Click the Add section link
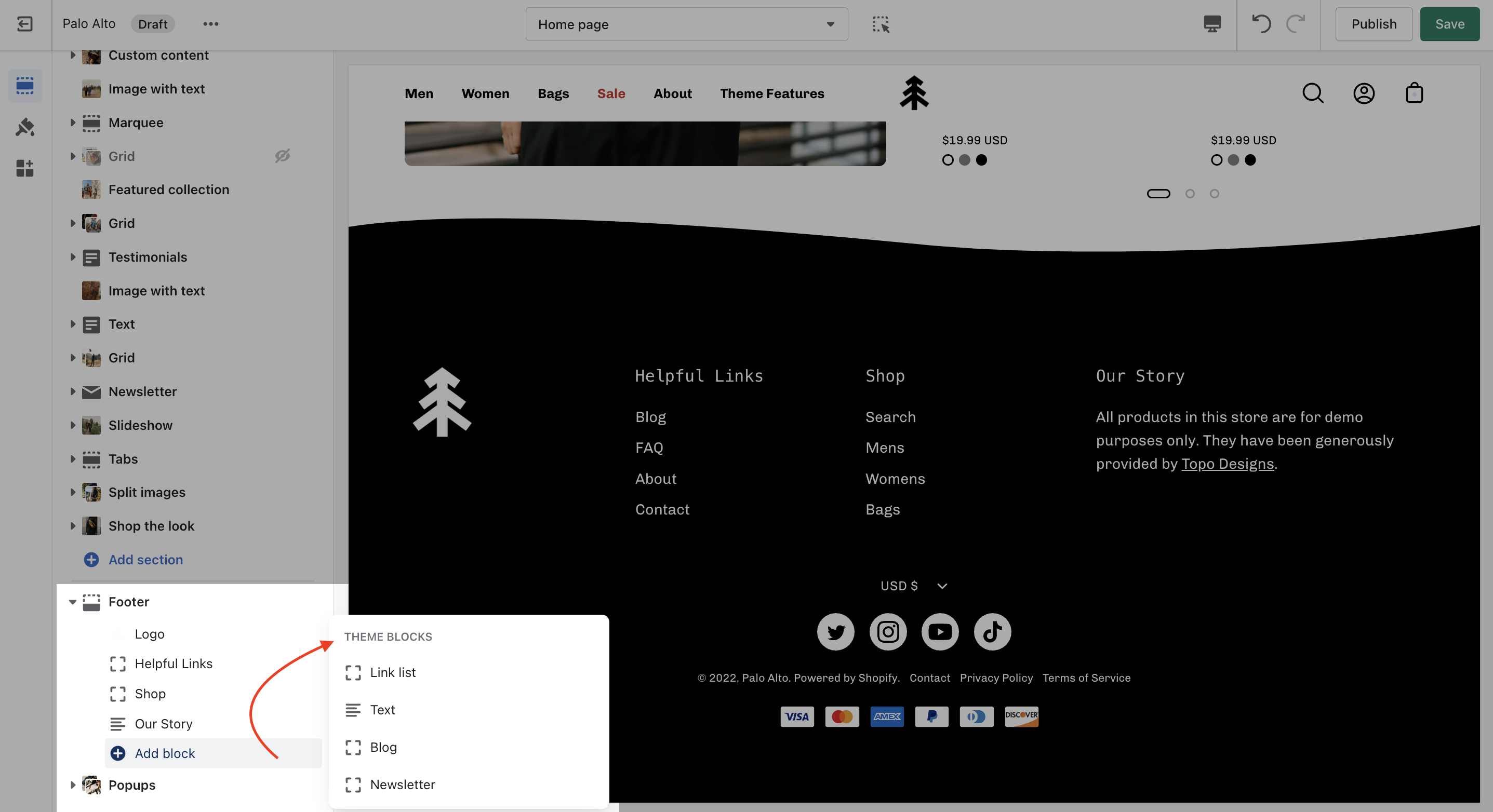The image size is (1493, 812). [x=145, y=560]
